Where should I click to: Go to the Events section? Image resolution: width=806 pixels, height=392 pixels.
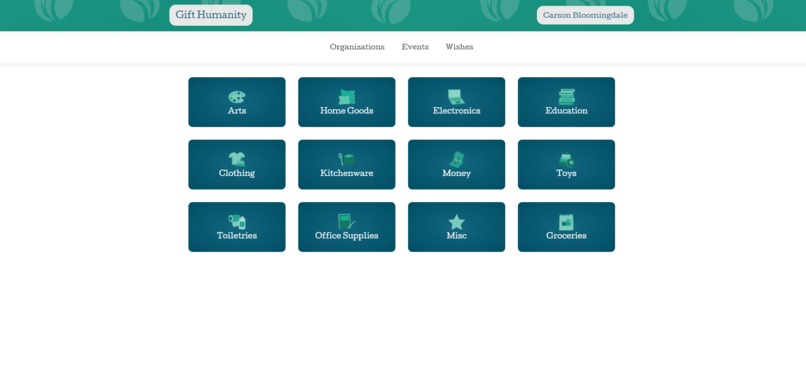tap(415, 47)
